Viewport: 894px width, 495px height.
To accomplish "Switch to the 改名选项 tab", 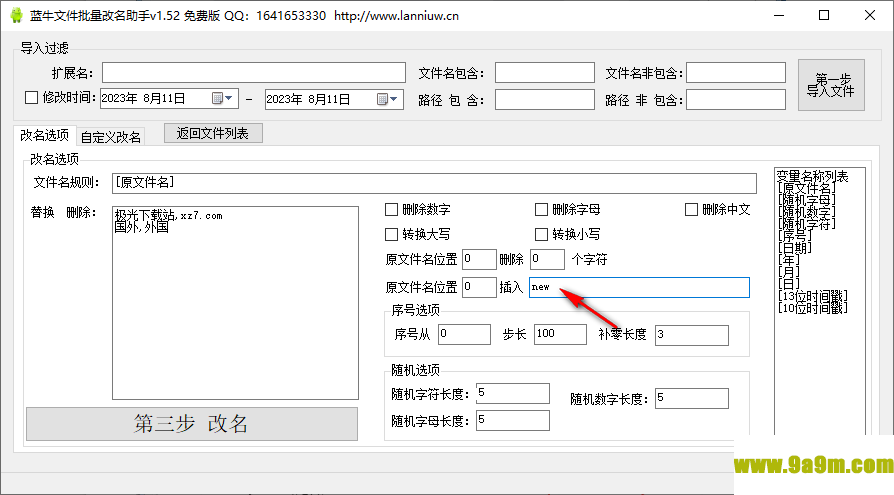I will point(44,135).
